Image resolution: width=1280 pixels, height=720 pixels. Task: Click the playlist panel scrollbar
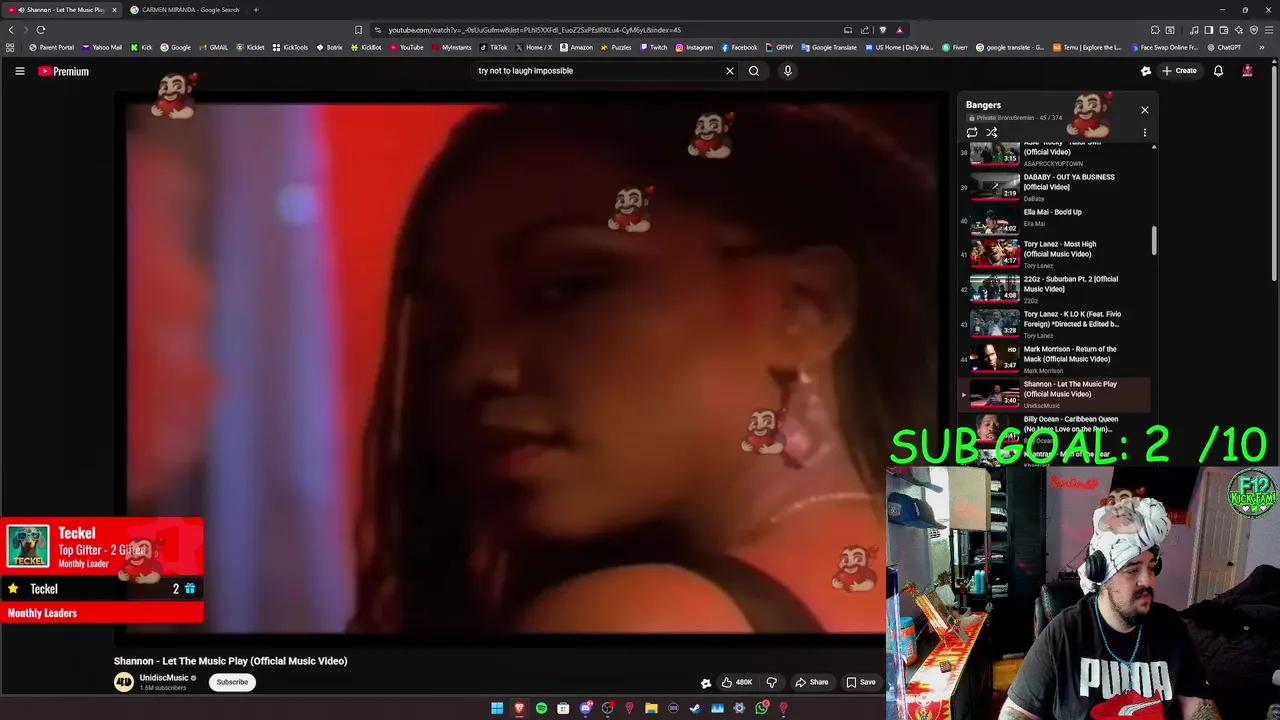pos(1154,240)
